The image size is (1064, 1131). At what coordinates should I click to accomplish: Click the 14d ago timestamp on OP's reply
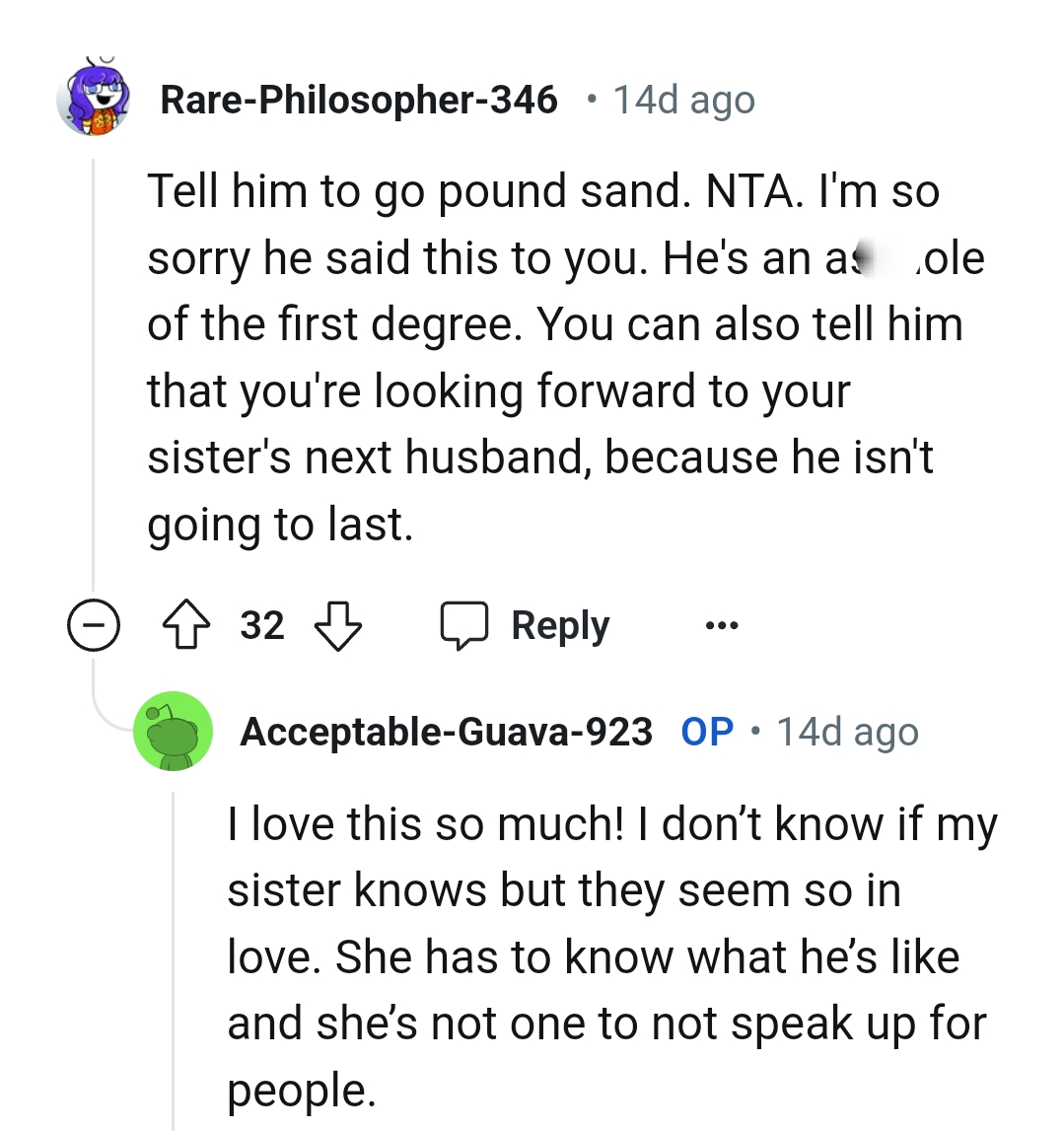[846, 732]
